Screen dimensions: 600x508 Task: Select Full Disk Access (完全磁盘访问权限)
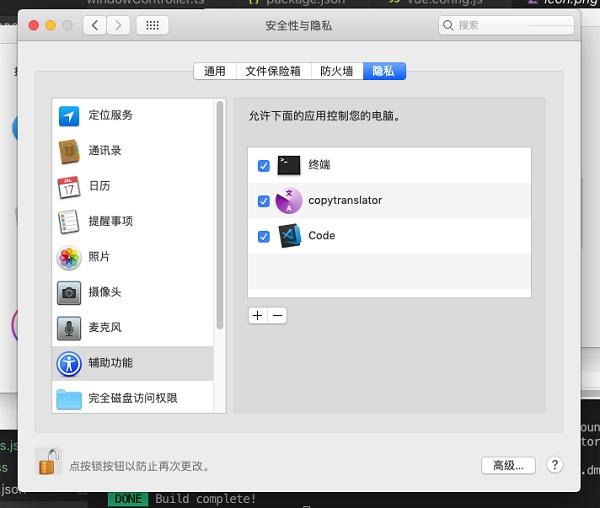pos(132,398)
